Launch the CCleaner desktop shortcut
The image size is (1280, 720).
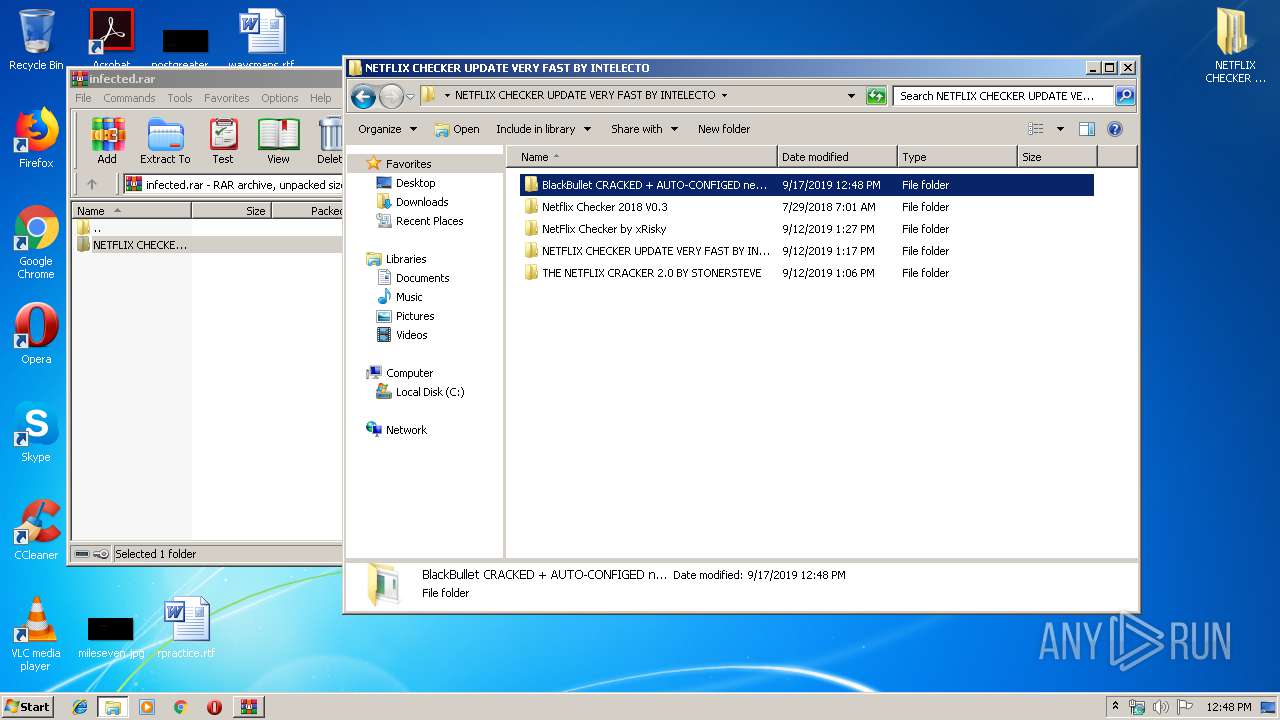(x=36, y=530)
